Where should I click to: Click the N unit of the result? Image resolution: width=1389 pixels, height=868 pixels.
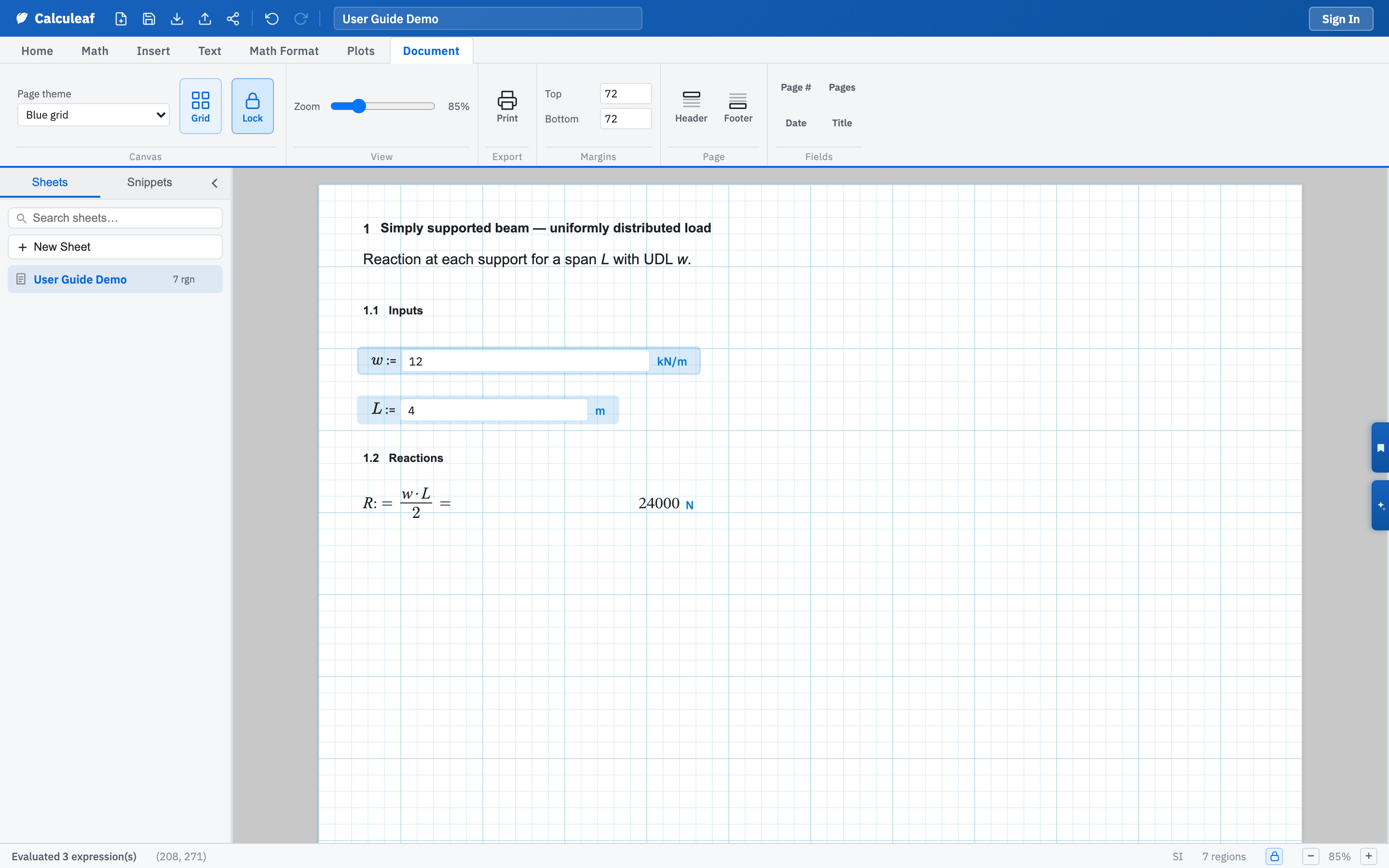689,505
